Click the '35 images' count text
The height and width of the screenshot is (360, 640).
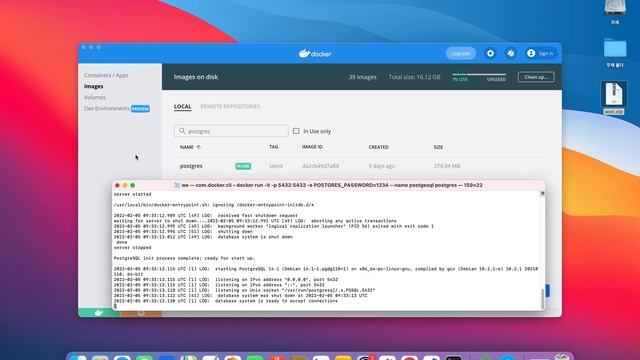[x=362, y=77]
